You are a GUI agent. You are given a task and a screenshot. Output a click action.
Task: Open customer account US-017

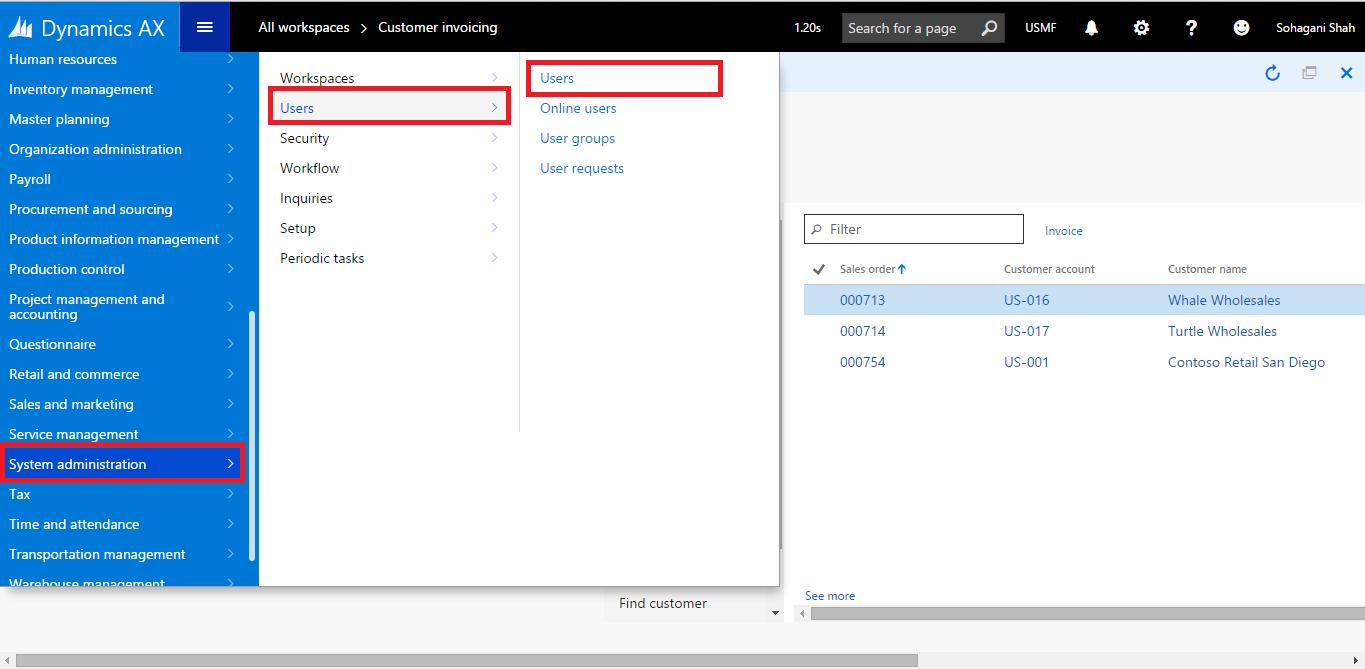pos(1027,331)
